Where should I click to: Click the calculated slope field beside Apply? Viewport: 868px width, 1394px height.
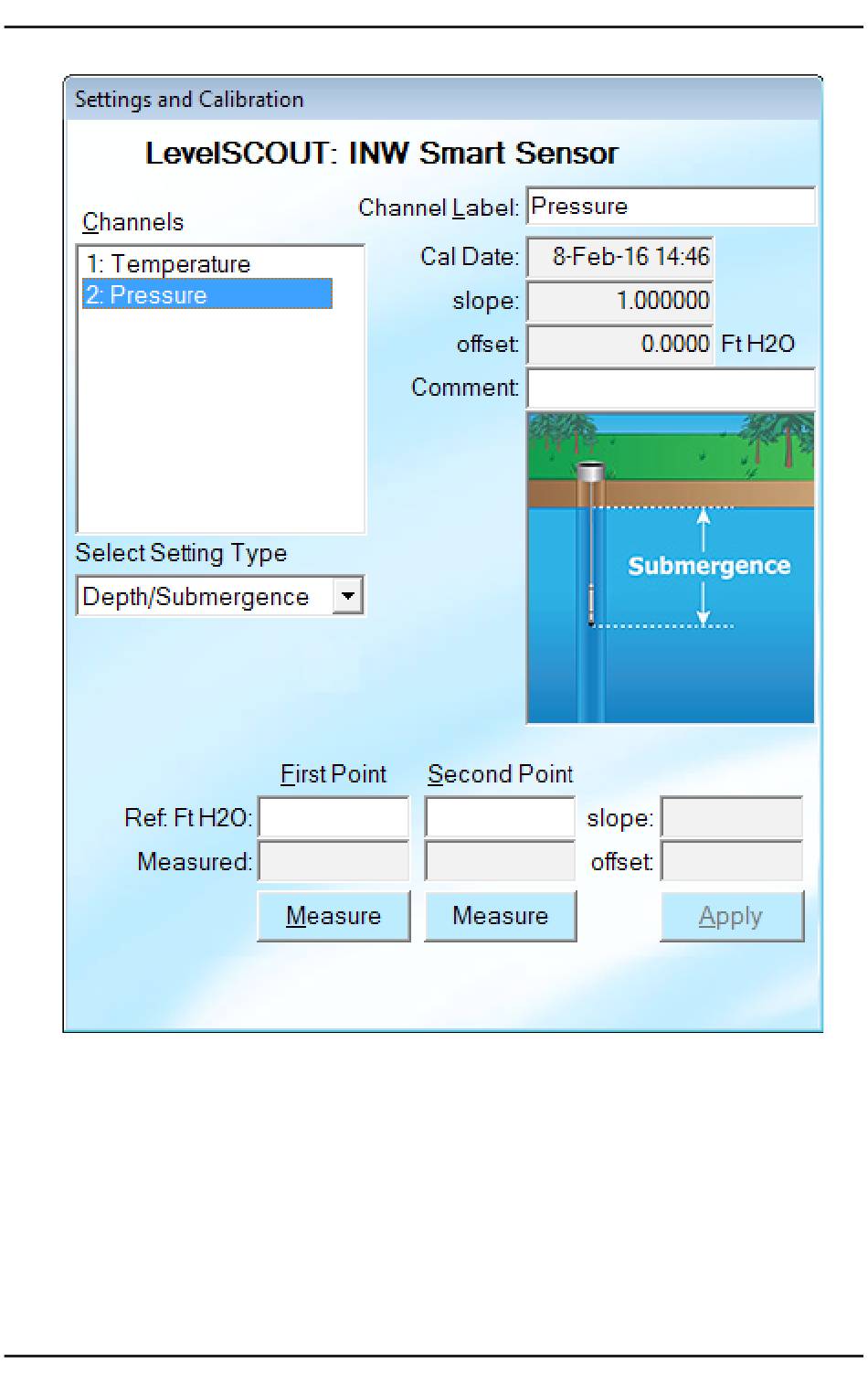pos(732,817)
